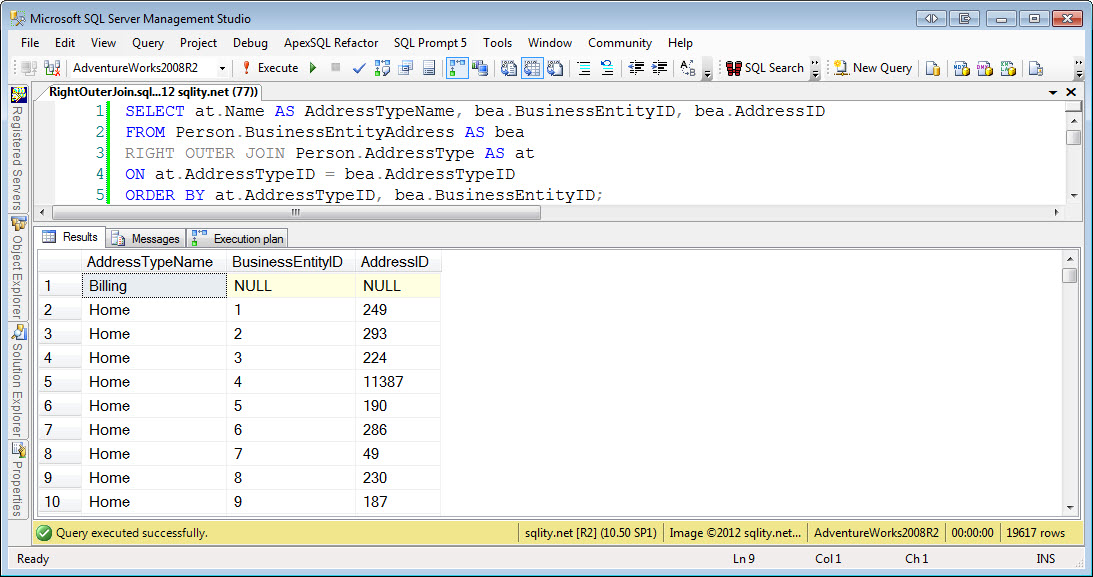1093x577 pixels.
Task: Click the New Query button
Action: click(873, 68)
